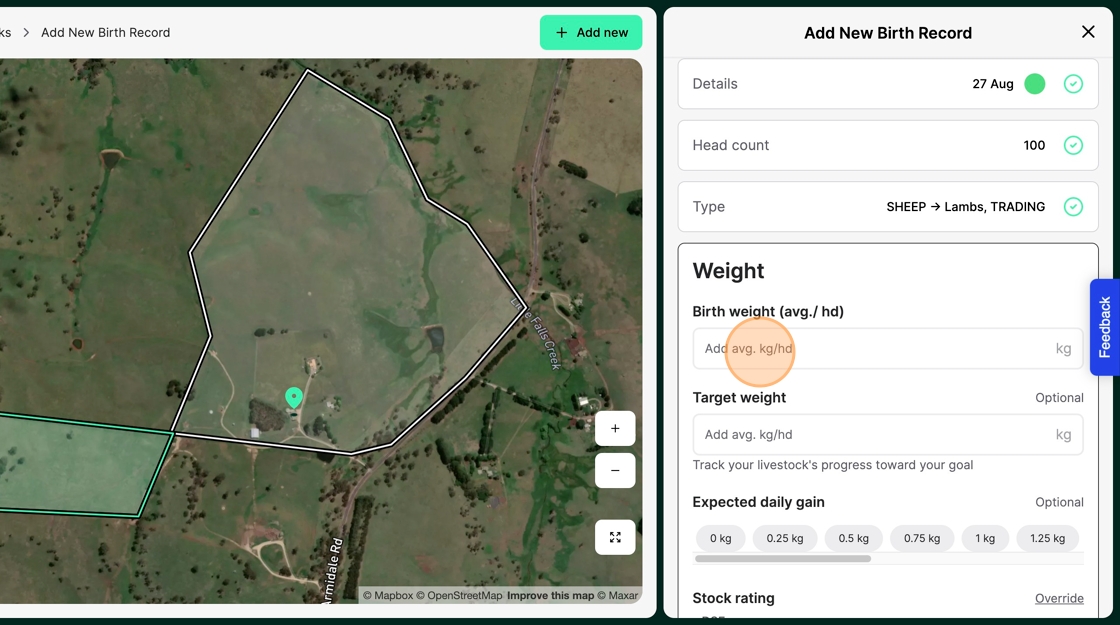The width and height of the screenshot is (1120, 625).
Task: Click the Add New Birth Record breadcrumb
Action: point(106,33)
